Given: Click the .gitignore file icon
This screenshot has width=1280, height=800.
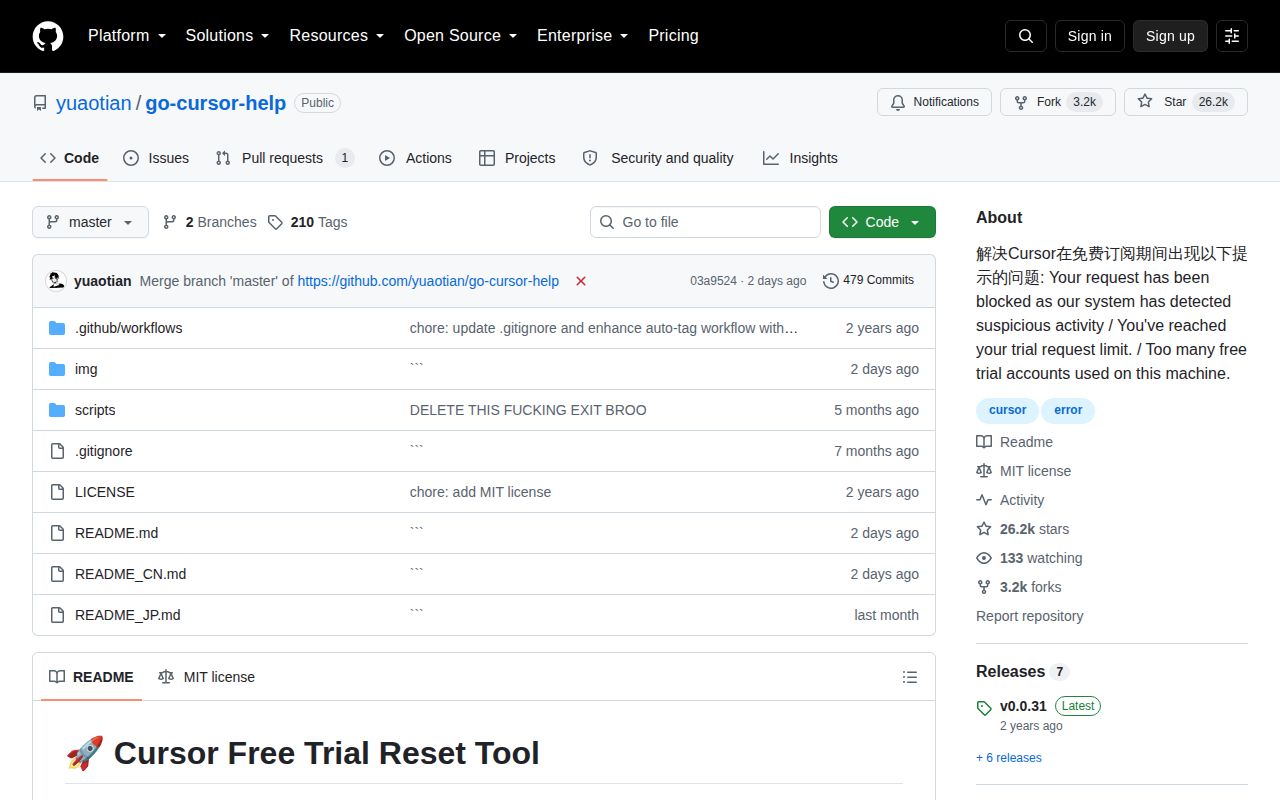Looking at the screenshot, I should (x=57, y=451).
